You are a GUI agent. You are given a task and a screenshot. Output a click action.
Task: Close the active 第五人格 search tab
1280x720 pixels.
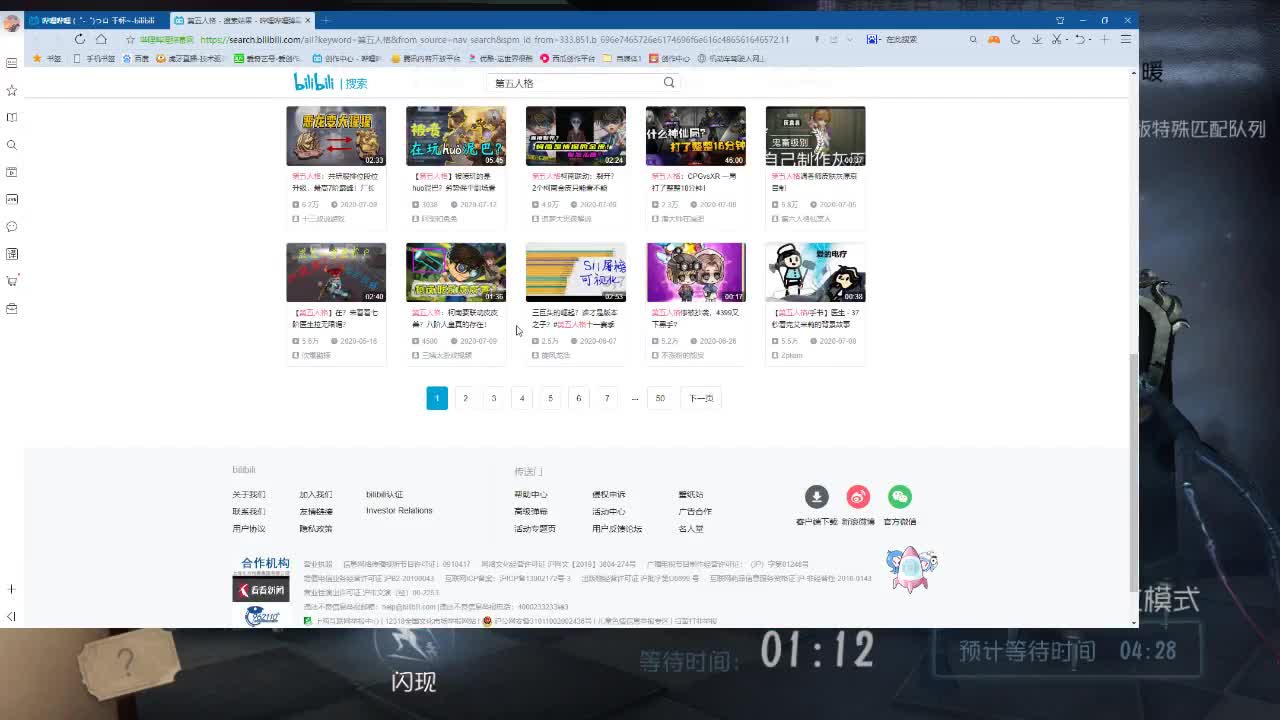pos(308,20)
